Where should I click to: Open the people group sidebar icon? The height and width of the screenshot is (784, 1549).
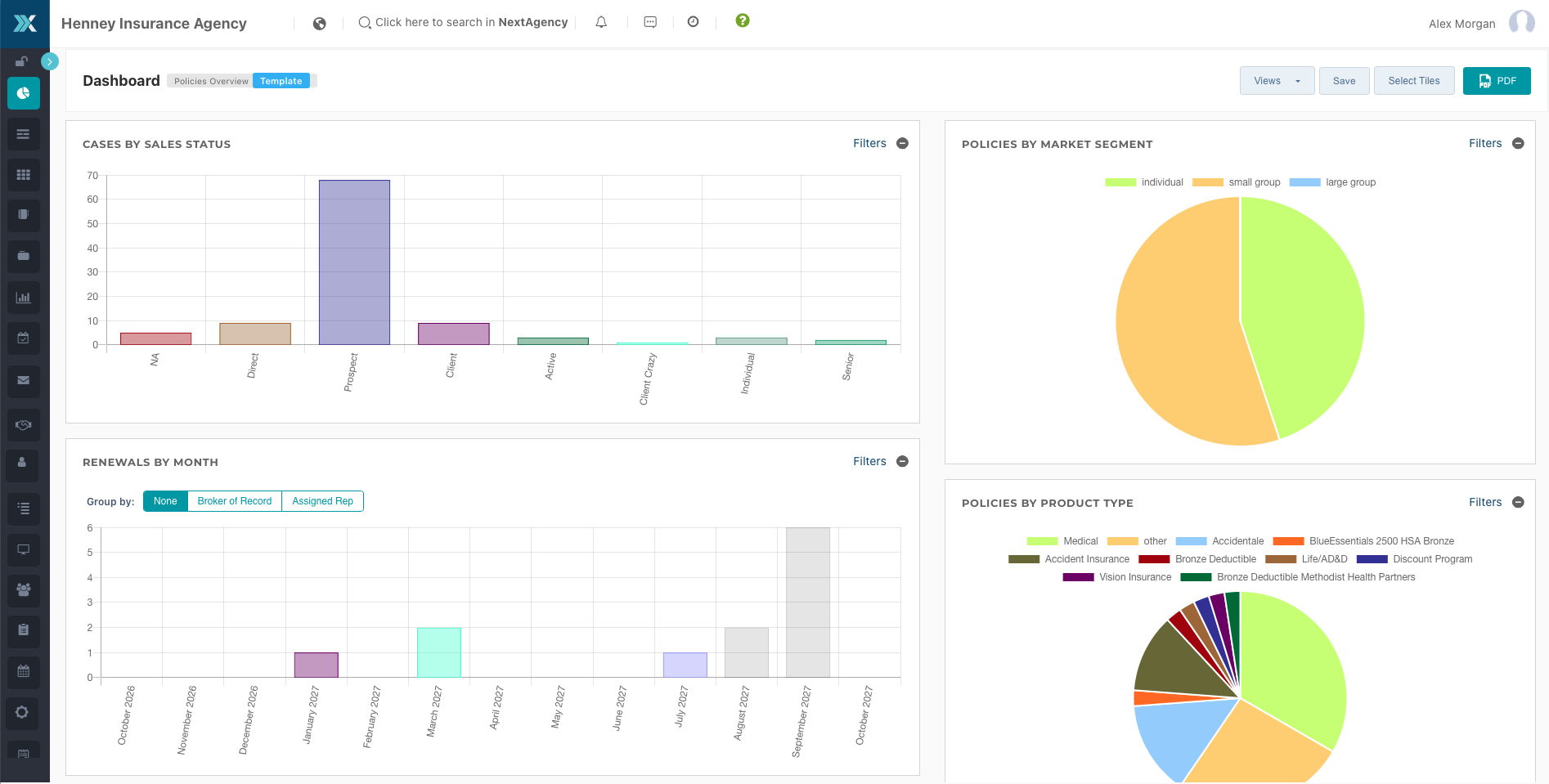pyautogui.click(x=24, y=589)
